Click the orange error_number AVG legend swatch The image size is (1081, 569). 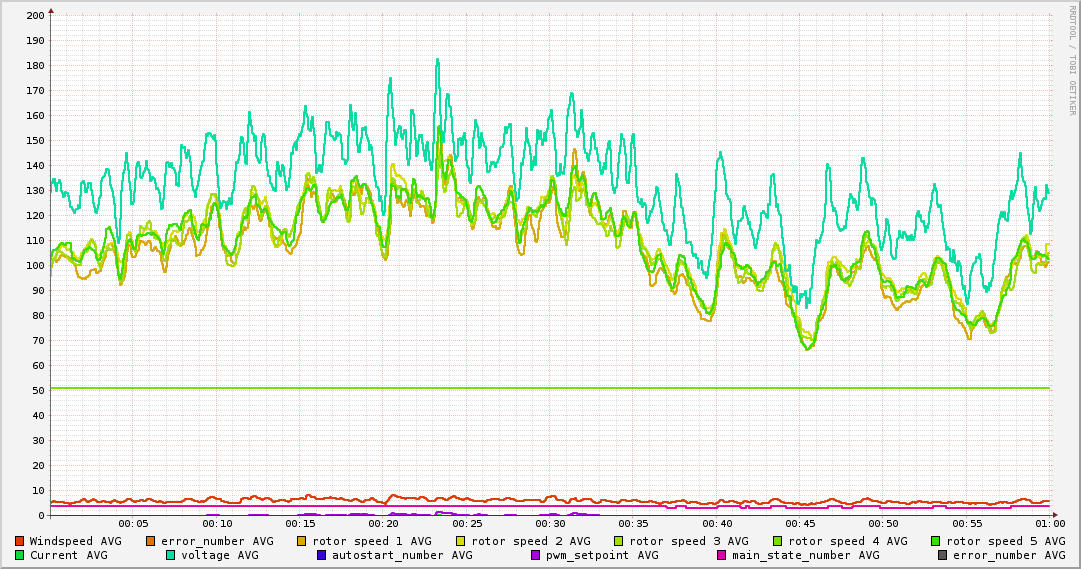(151, 541)
